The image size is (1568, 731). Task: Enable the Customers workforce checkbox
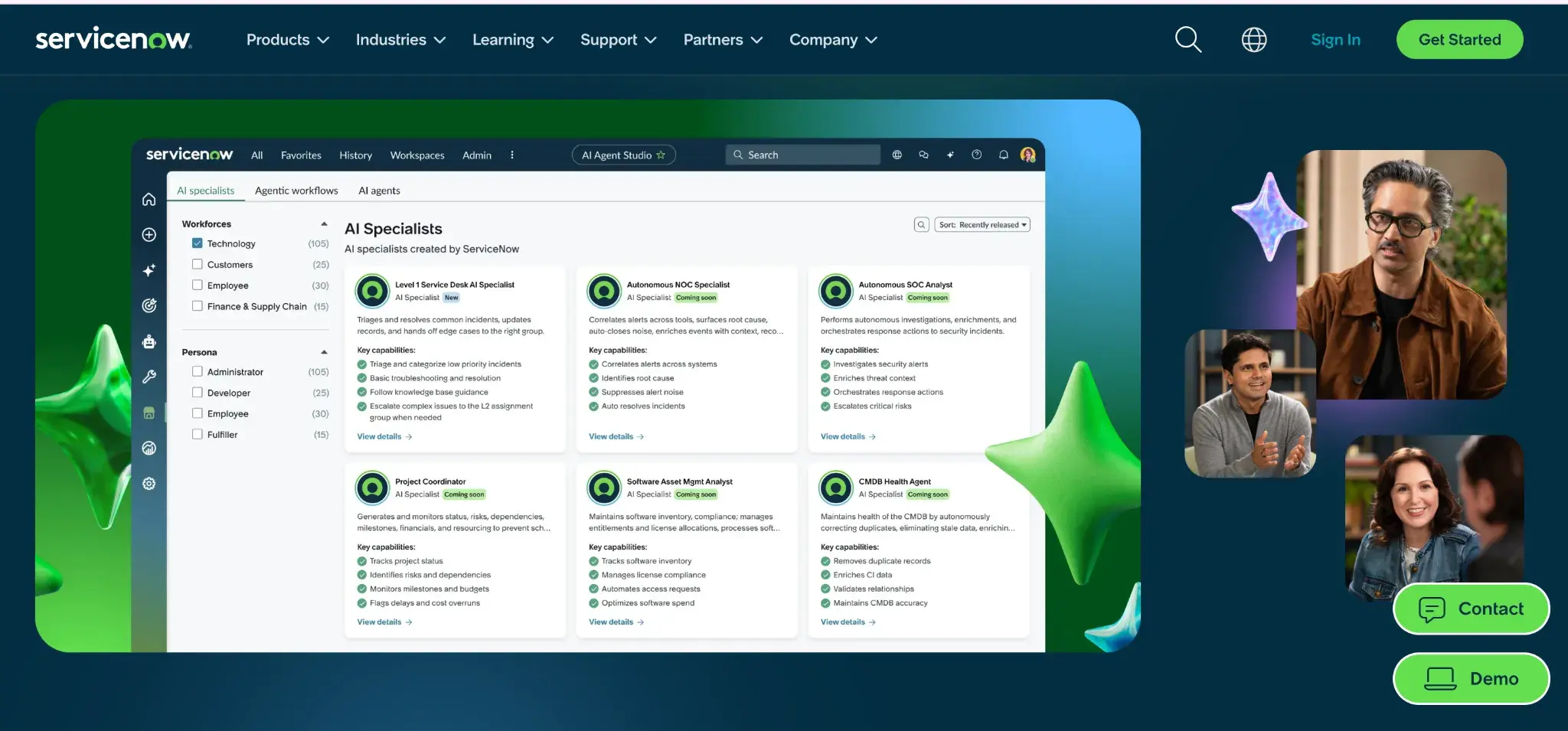pyautogui.click(x=198, y=264)
